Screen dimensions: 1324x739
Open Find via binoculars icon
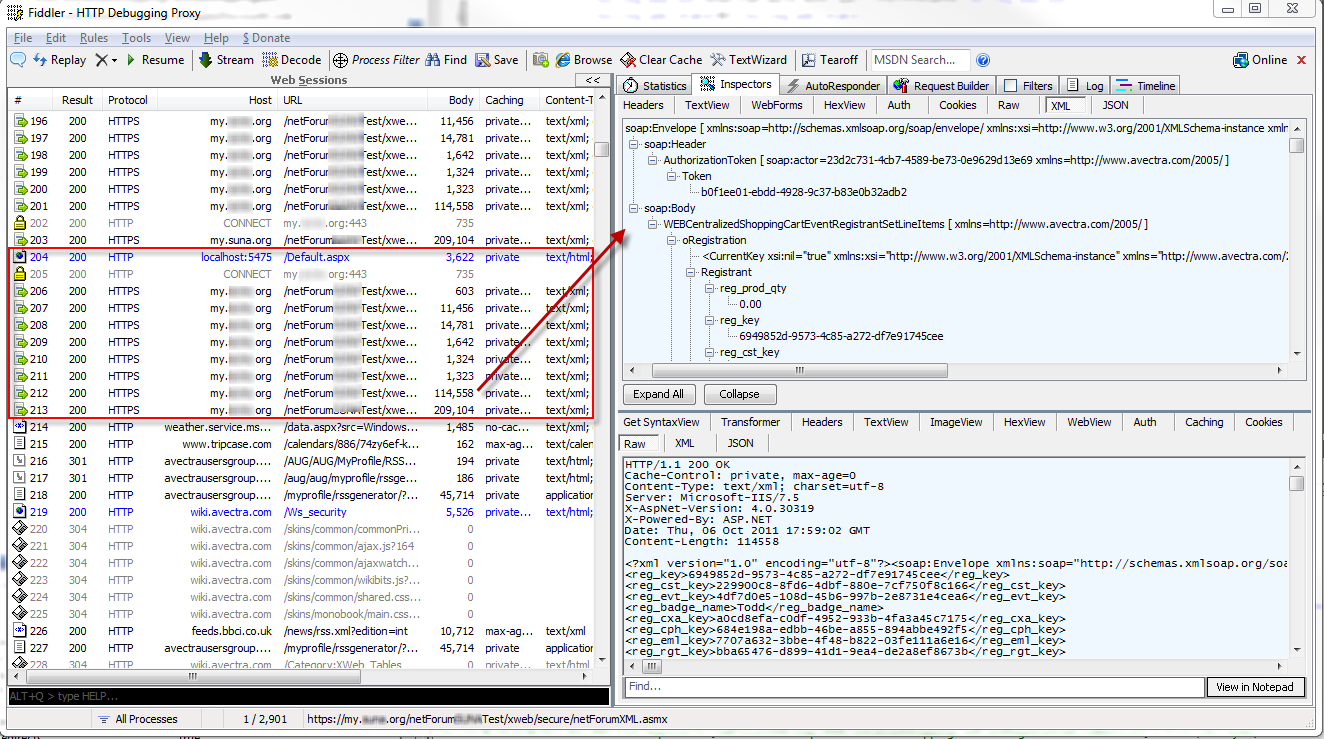pos(446,60)
